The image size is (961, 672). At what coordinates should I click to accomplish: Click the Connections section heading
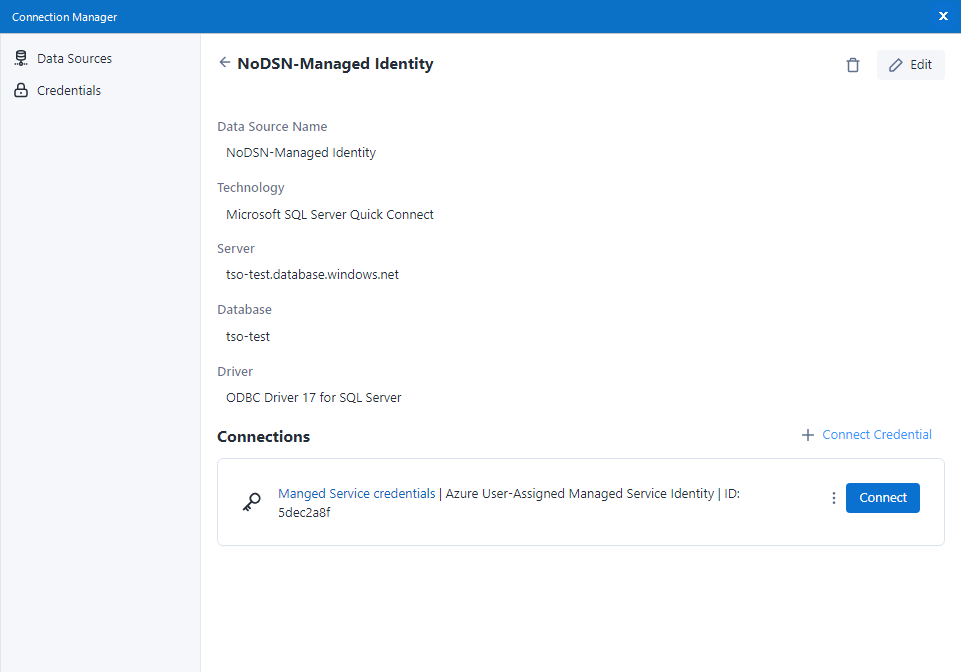click(263, 437)
